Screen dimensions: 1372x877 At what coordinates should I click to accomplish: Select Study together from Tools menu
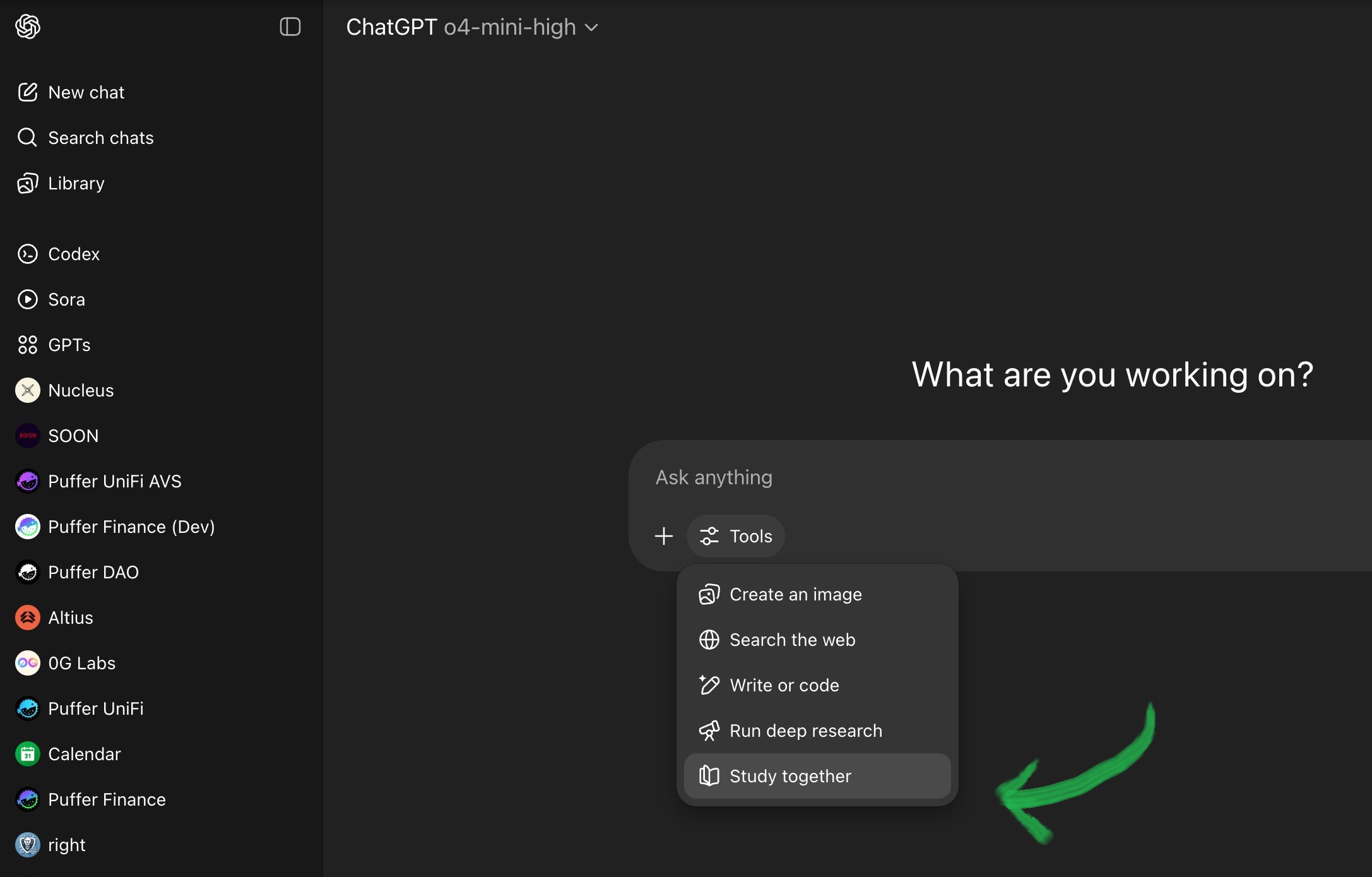pyautogui.click(x=817, y=776)
